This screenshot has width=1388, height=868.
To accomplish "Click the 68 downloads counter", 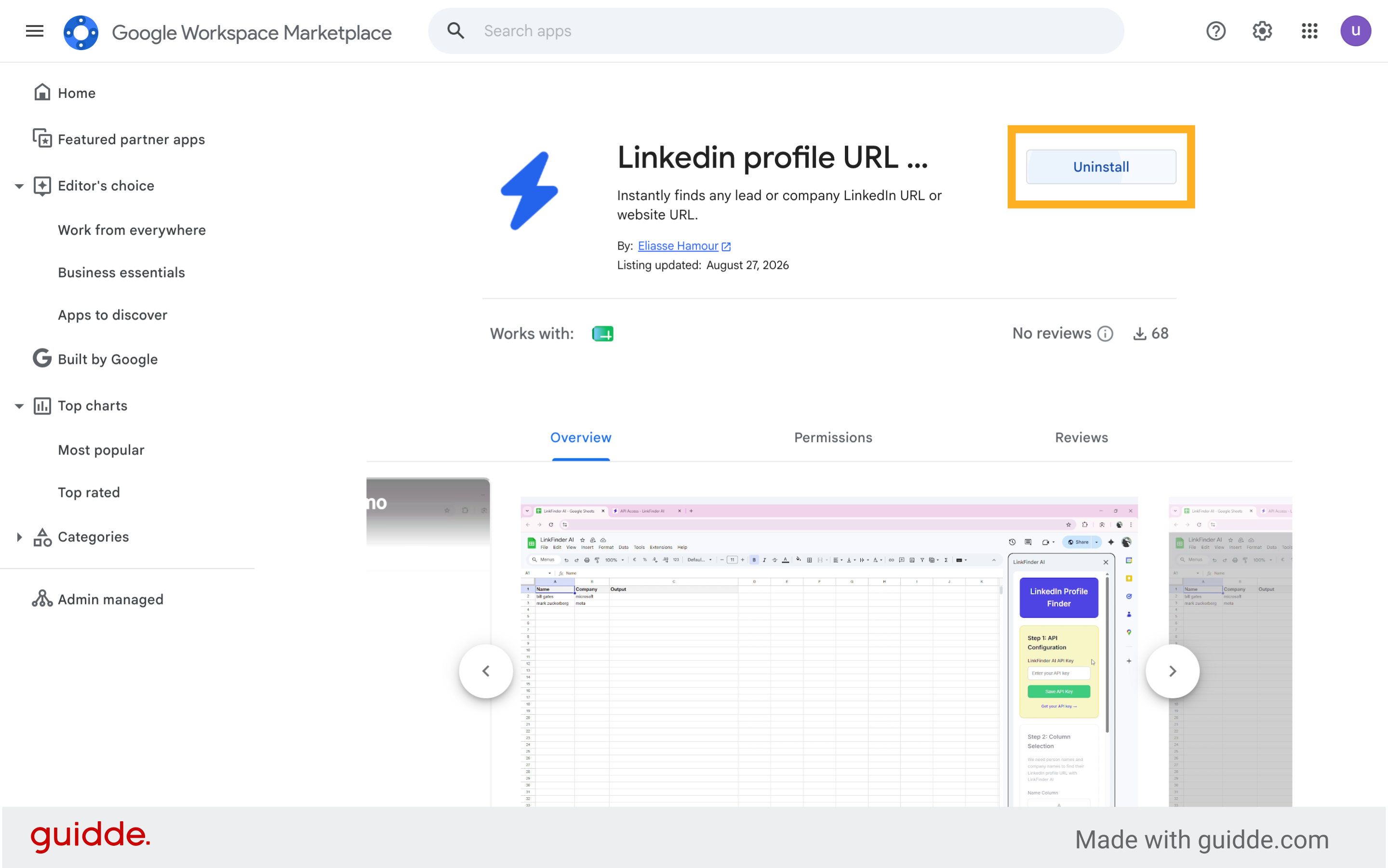I will [1151, 334].
